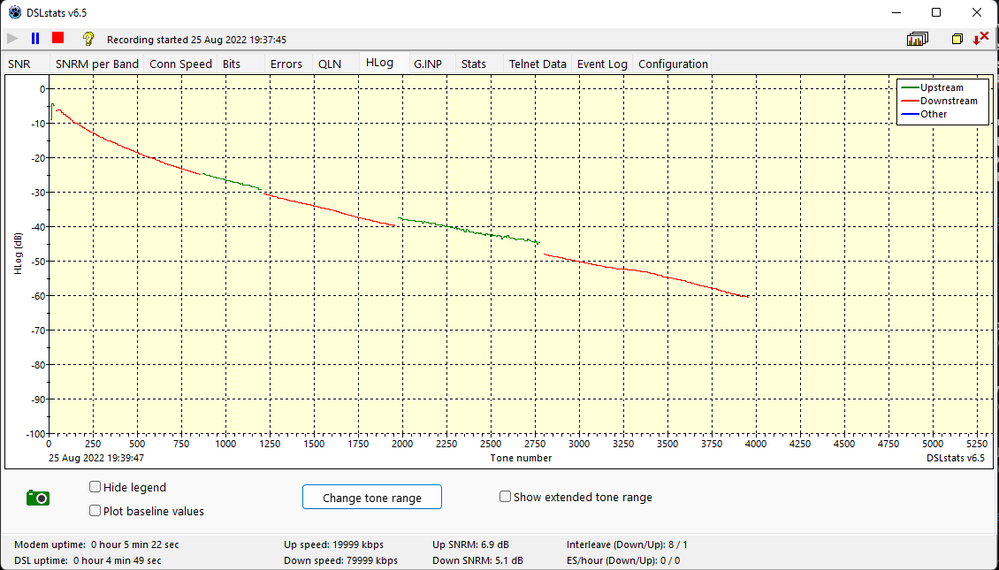Tick the Plot baseline values checkbox
The height and width of the screenshot is (570, 999).
pos(95,511)
